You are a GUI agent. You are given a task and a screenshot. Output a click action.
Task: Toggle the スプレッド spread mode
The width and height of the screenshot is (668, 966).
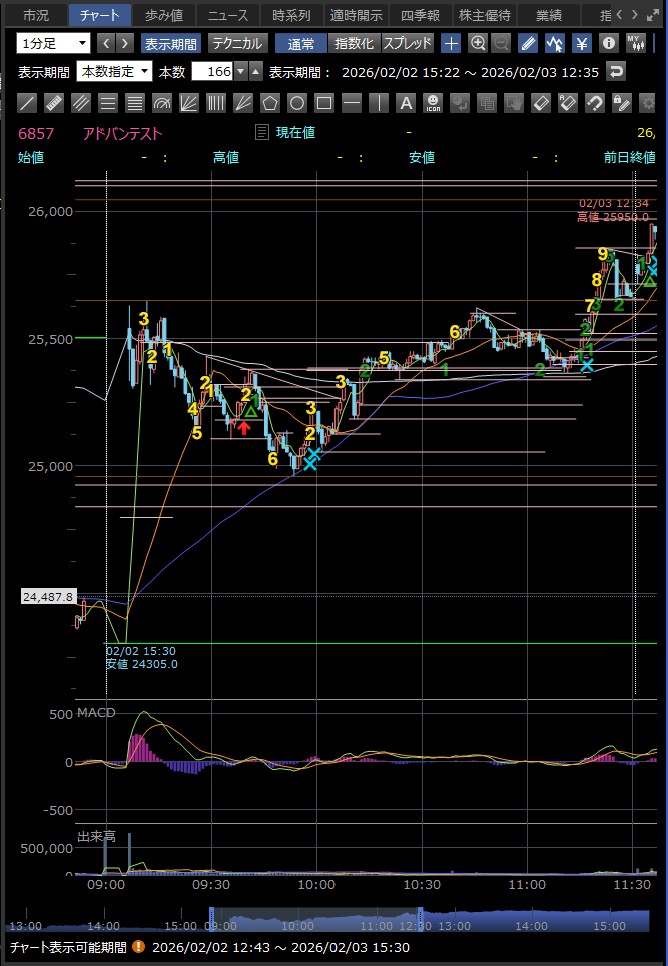(x=408, y=43)
